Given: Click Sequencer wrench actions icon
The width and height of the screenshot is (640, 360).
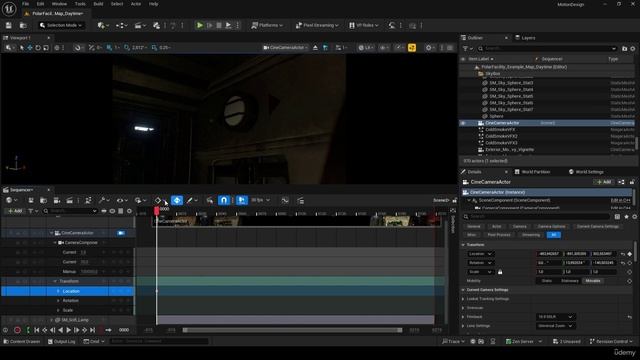Looking at the screenshot, I should coord(102,200).
